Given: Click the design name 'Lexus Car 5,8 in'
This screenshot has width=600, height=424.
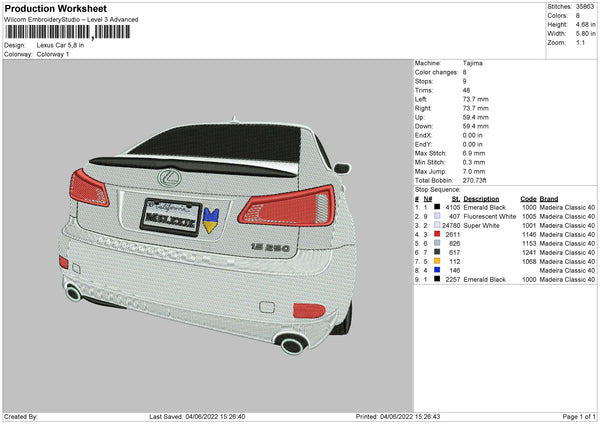Looking at the screenshot, I should click(x=60, y=45).
